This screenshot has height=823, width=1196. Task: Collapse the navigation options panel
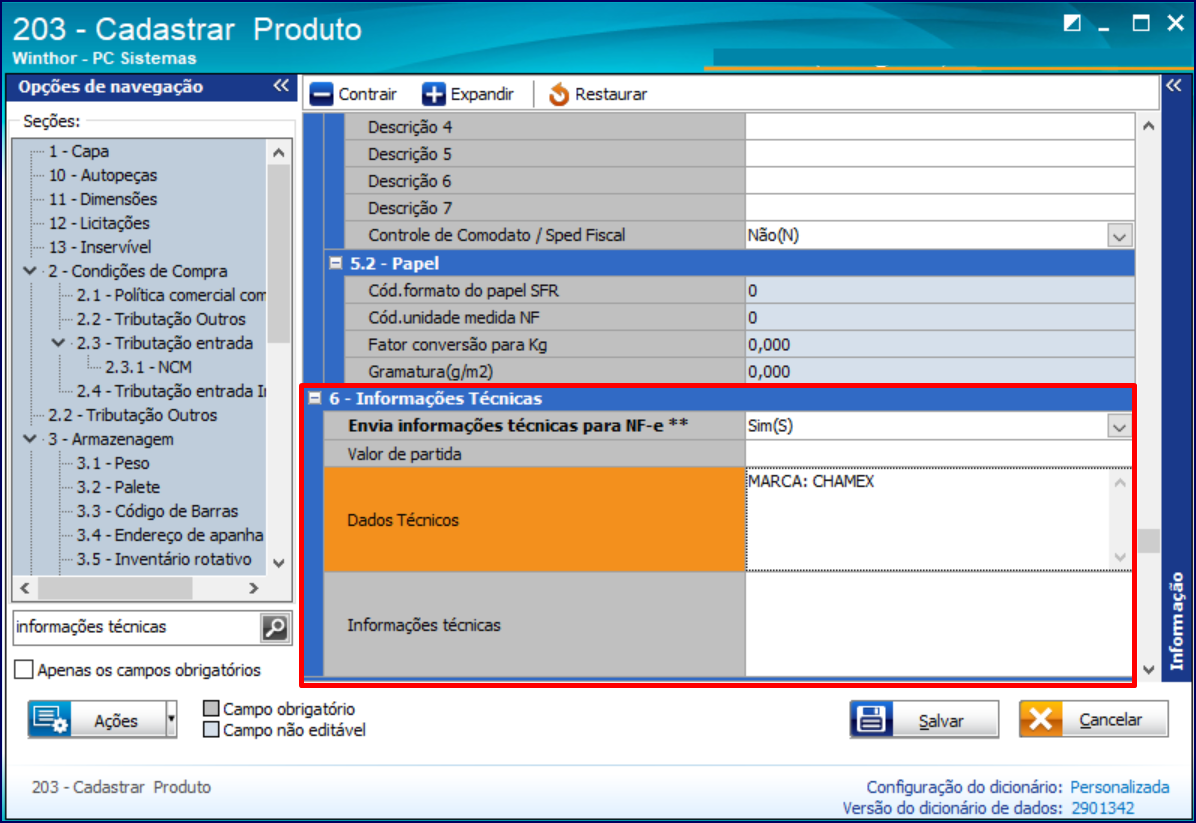click(281, 86)
